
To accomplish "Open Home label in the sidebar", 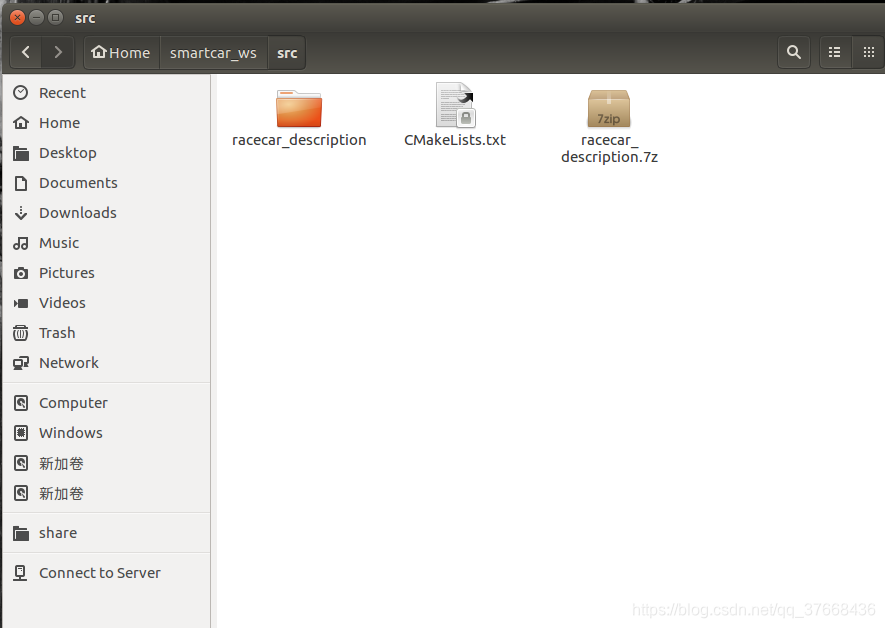I will coord(59,122).
